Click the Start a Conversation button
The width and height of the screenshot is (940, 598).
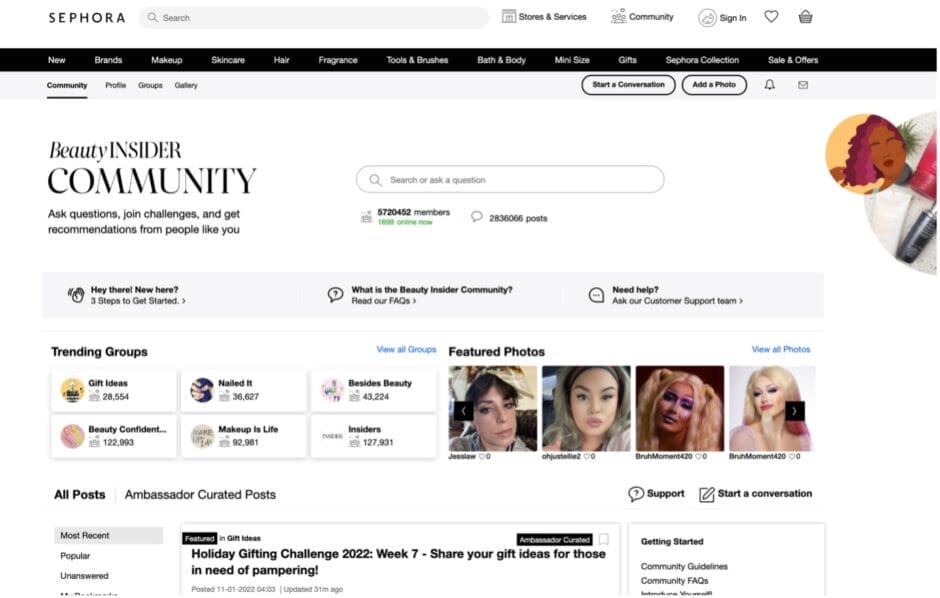tap(628, 85)
